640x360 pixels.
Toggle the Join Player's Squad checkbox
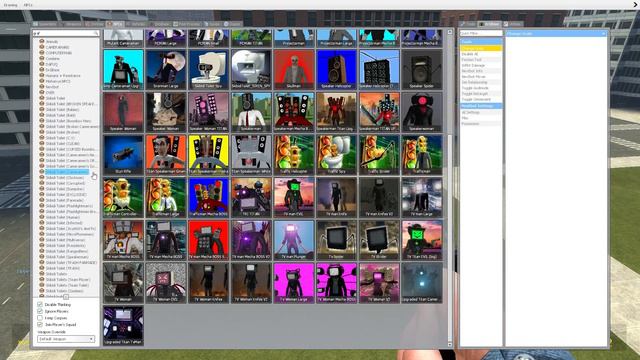point(40,324)
